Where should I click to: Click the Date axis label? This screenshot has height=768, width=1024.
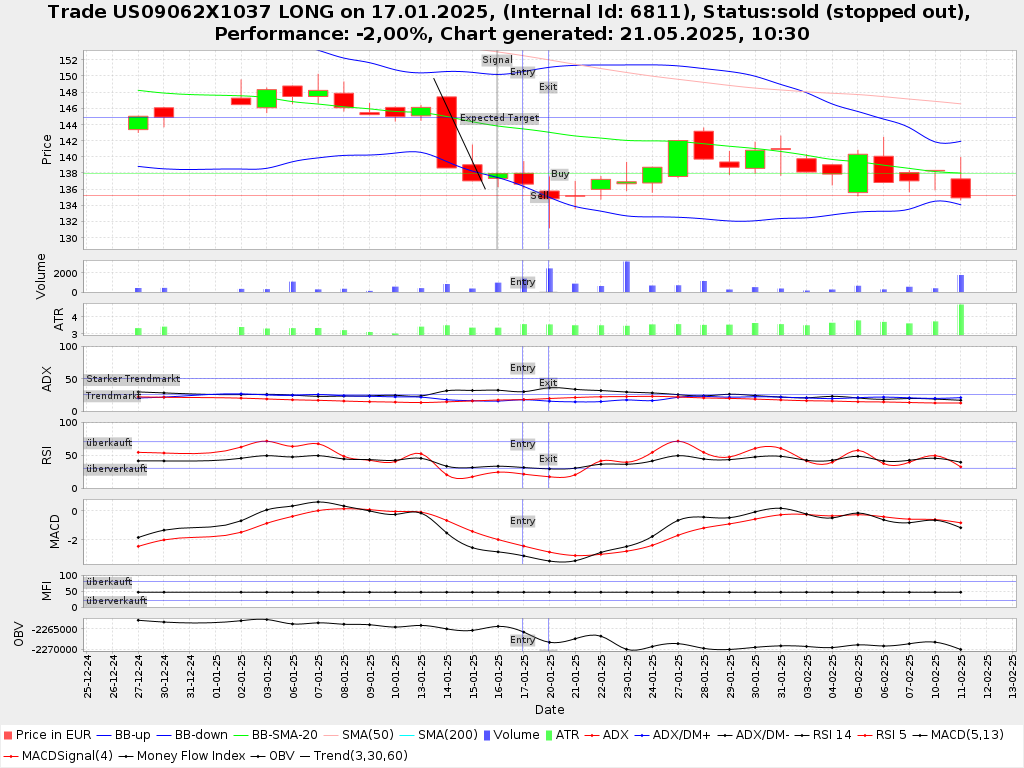pyautogui.click(x=549, y=709)
